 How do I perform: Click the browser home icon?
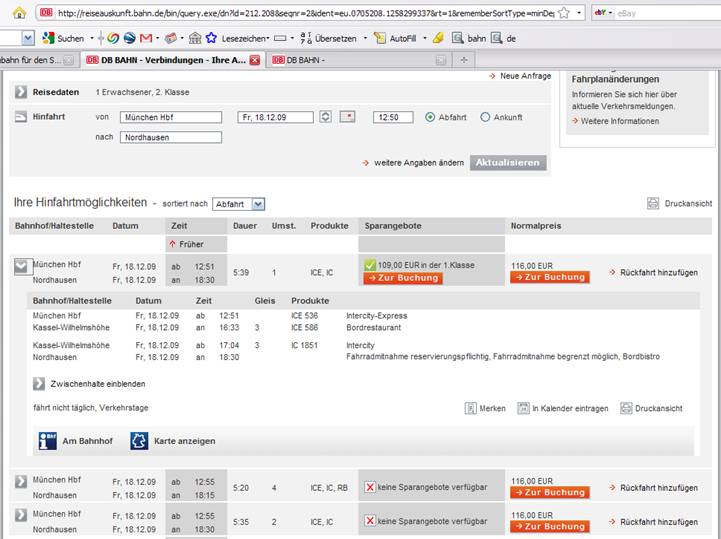tap(19, 13)
